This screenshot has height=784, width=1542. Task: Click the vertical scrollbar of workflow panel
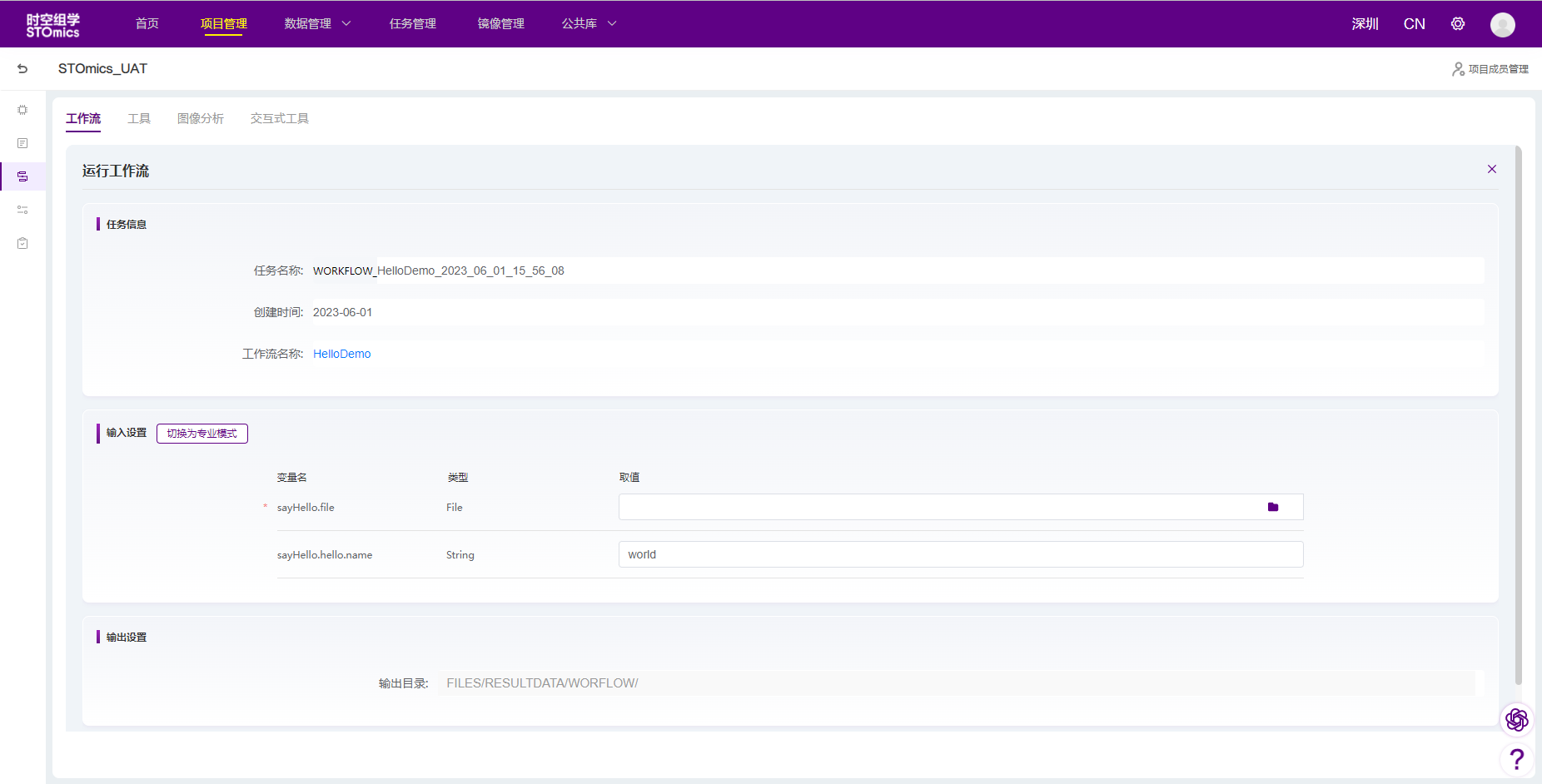[1518, 416]
